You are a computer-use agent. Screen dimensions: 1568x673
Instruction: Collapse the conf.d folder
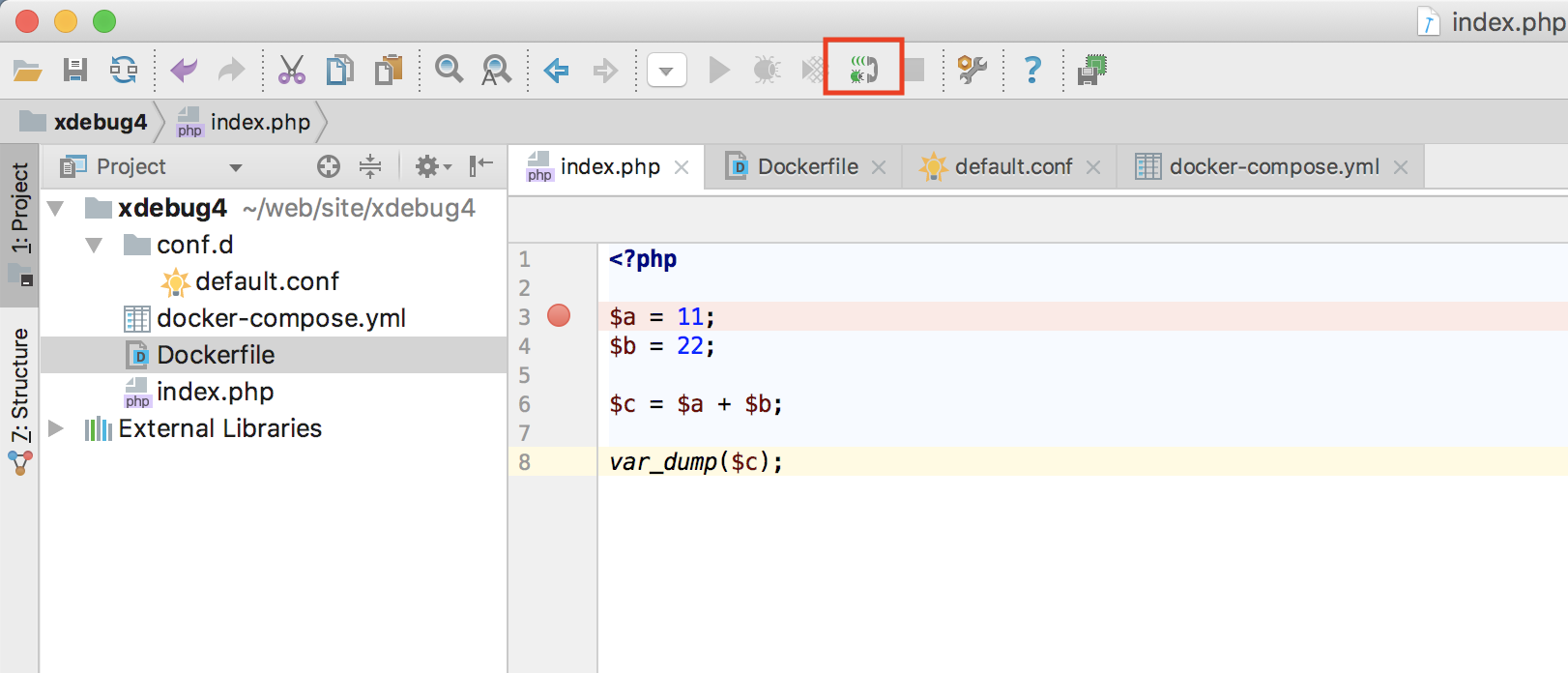(x=94, y=246)
